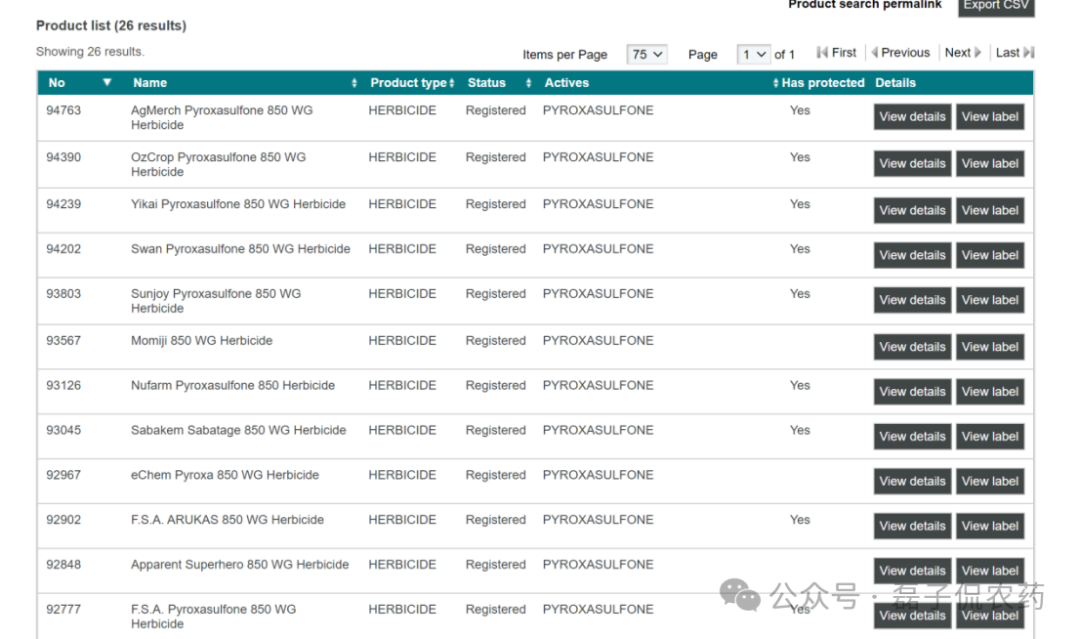Sort table by No column arrow

107,82
